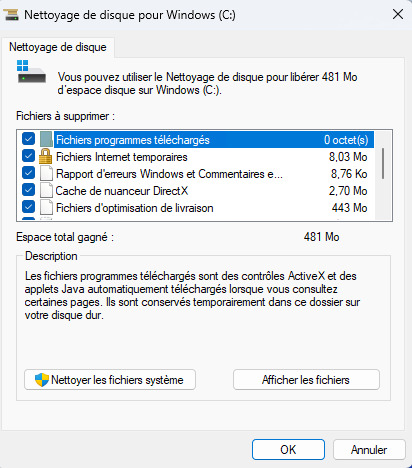Uncheck the Fichiers programmes téléchargés checkbox
412x468 pixels.
tap(28, 139)
